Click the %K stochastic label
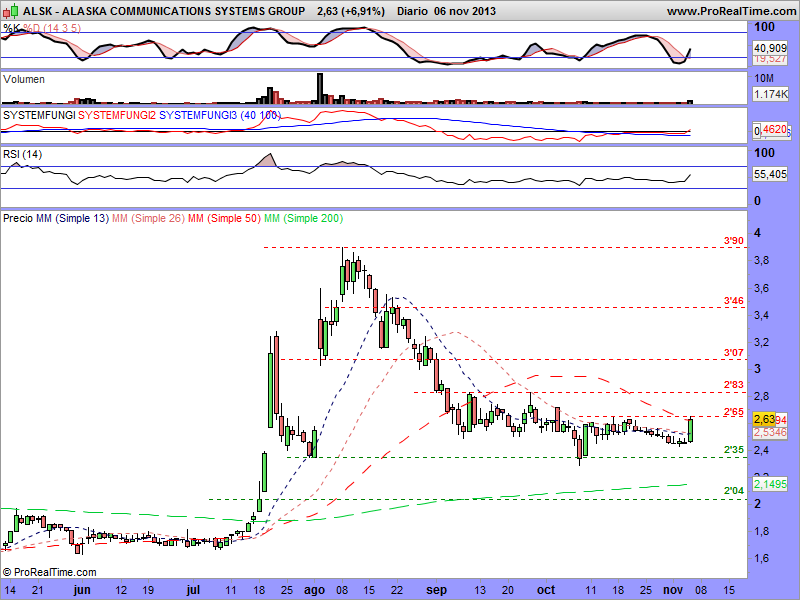800x600 pixels. (x=12, y=28)
